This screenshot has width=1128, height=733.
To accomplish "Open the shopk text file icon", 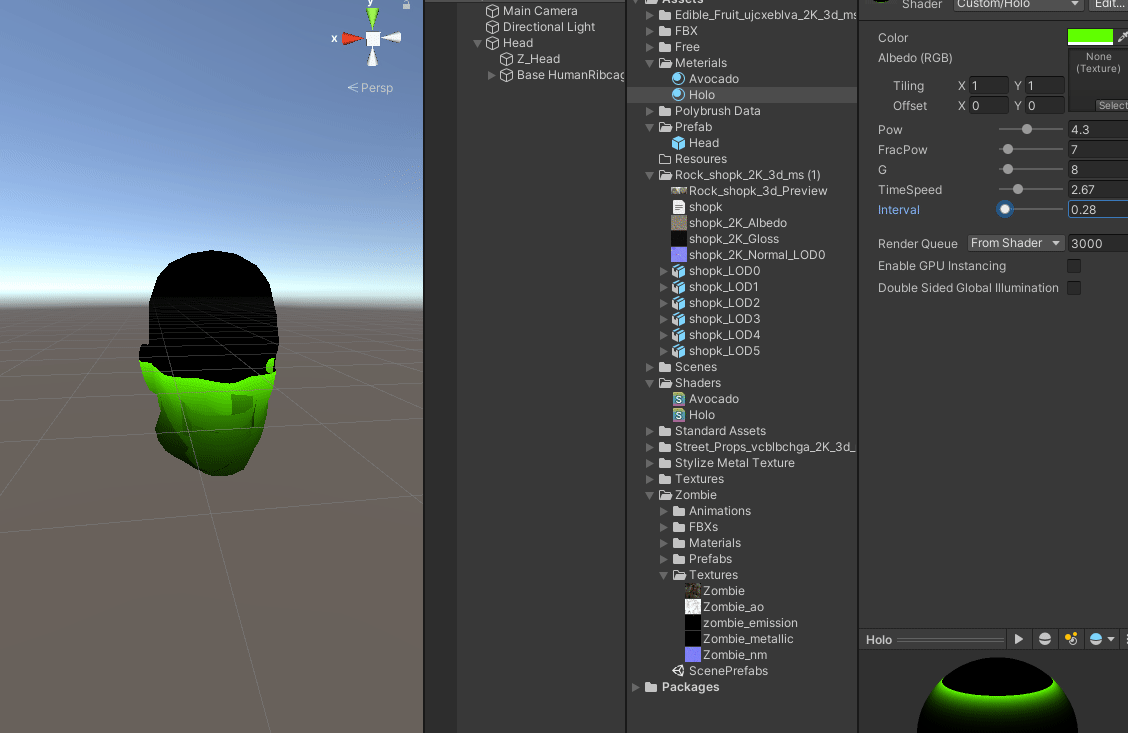I will [678, 206].
